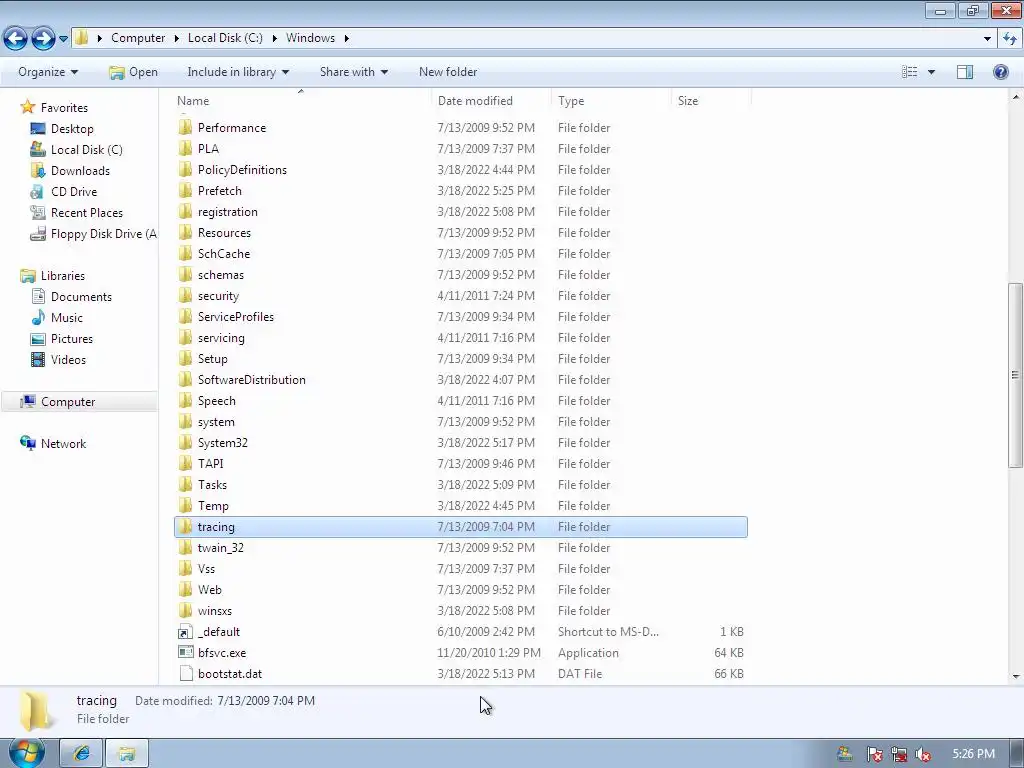Select the security folder name
Screen dimensions: 1024x768
pos(218,296)
